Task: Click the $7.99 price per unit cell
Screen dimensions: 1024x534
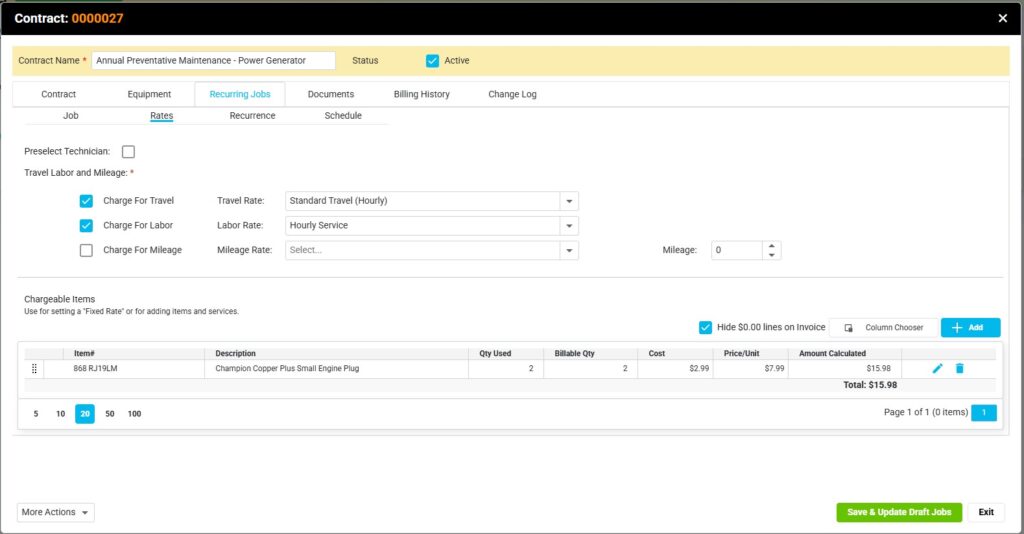Action: click(x=751, y=369)
